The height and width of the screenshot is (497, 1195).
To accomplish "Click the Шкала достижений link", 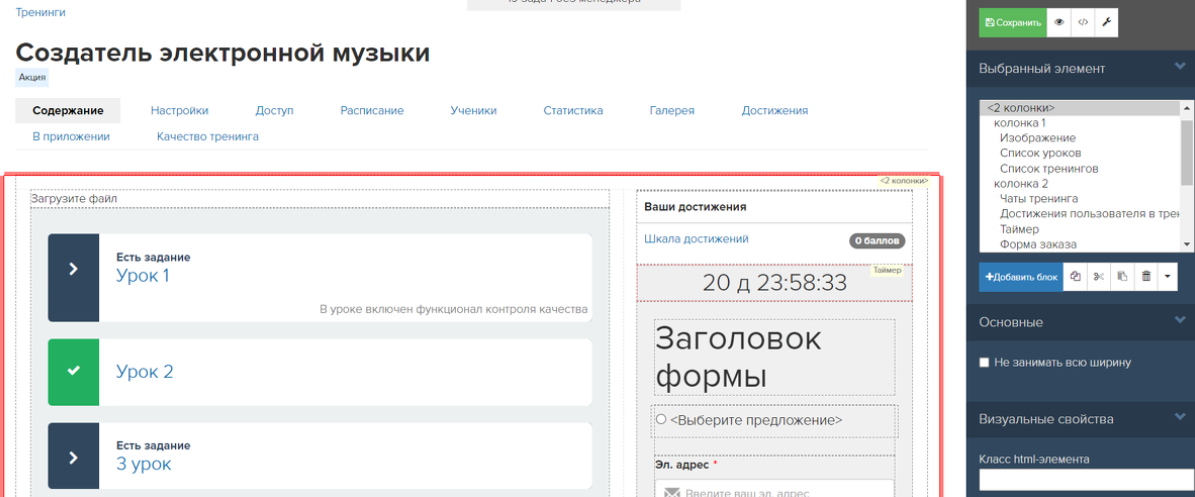I will pos(696,239).
